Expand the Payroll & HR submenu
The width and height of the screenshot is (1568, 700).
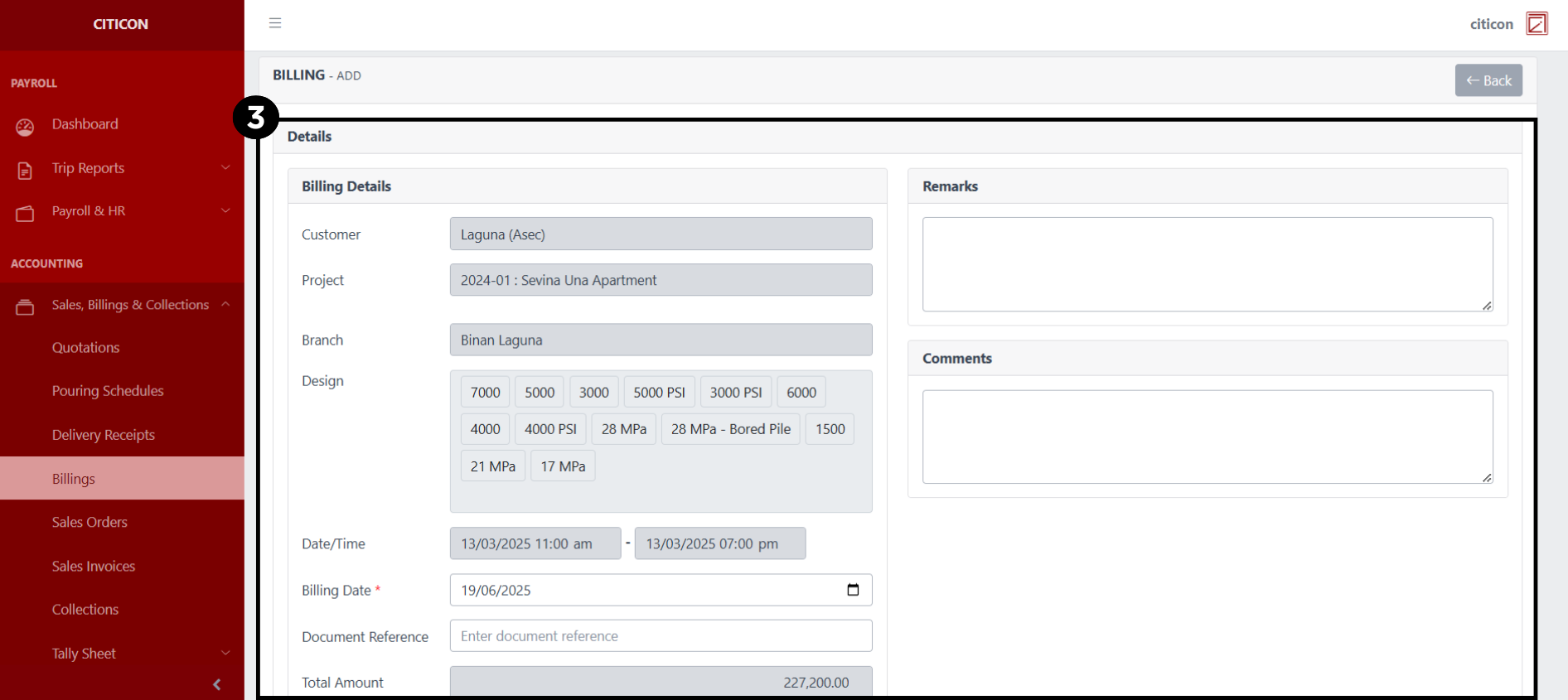tap(225, 210)
